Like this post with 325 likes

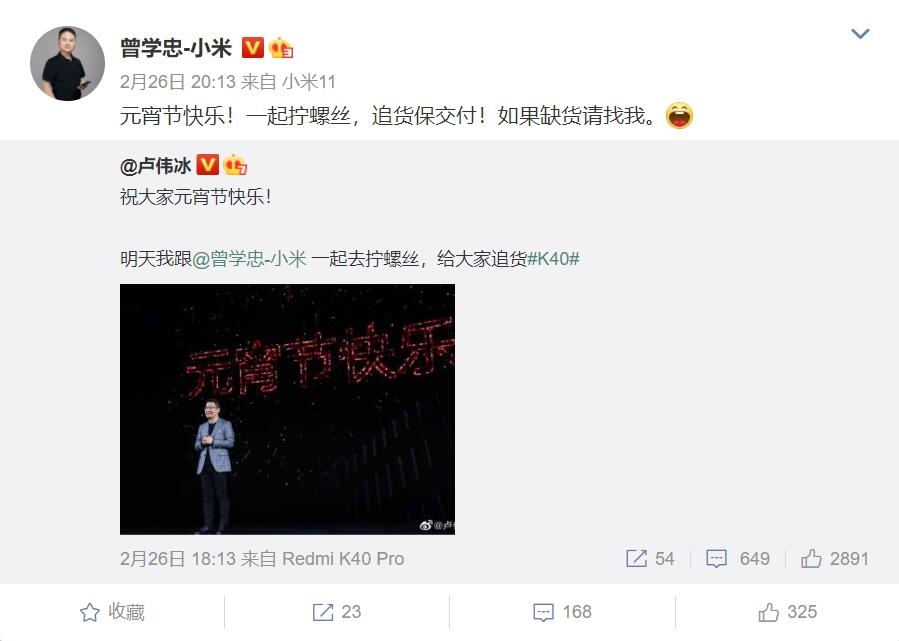787,612
